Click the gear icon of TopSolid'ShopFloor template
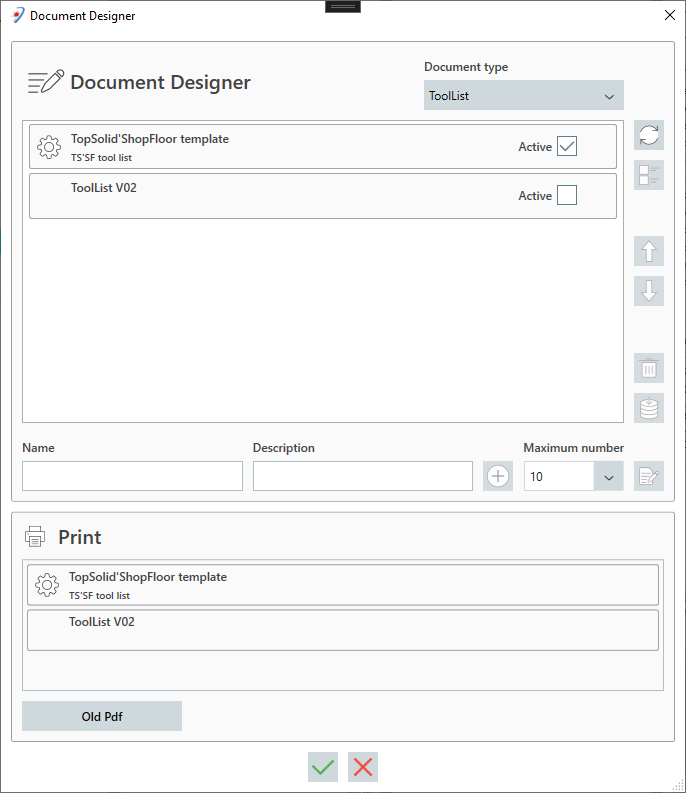686x793 pixels. [49, 147]
